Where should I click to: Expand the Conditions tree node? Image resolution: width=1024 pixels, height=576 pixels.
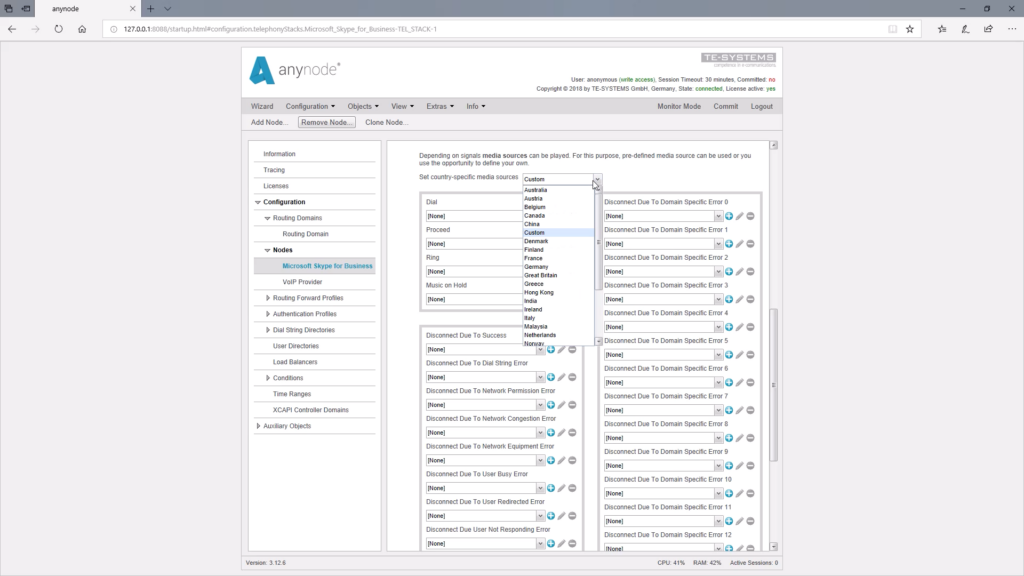coord(268,378)
